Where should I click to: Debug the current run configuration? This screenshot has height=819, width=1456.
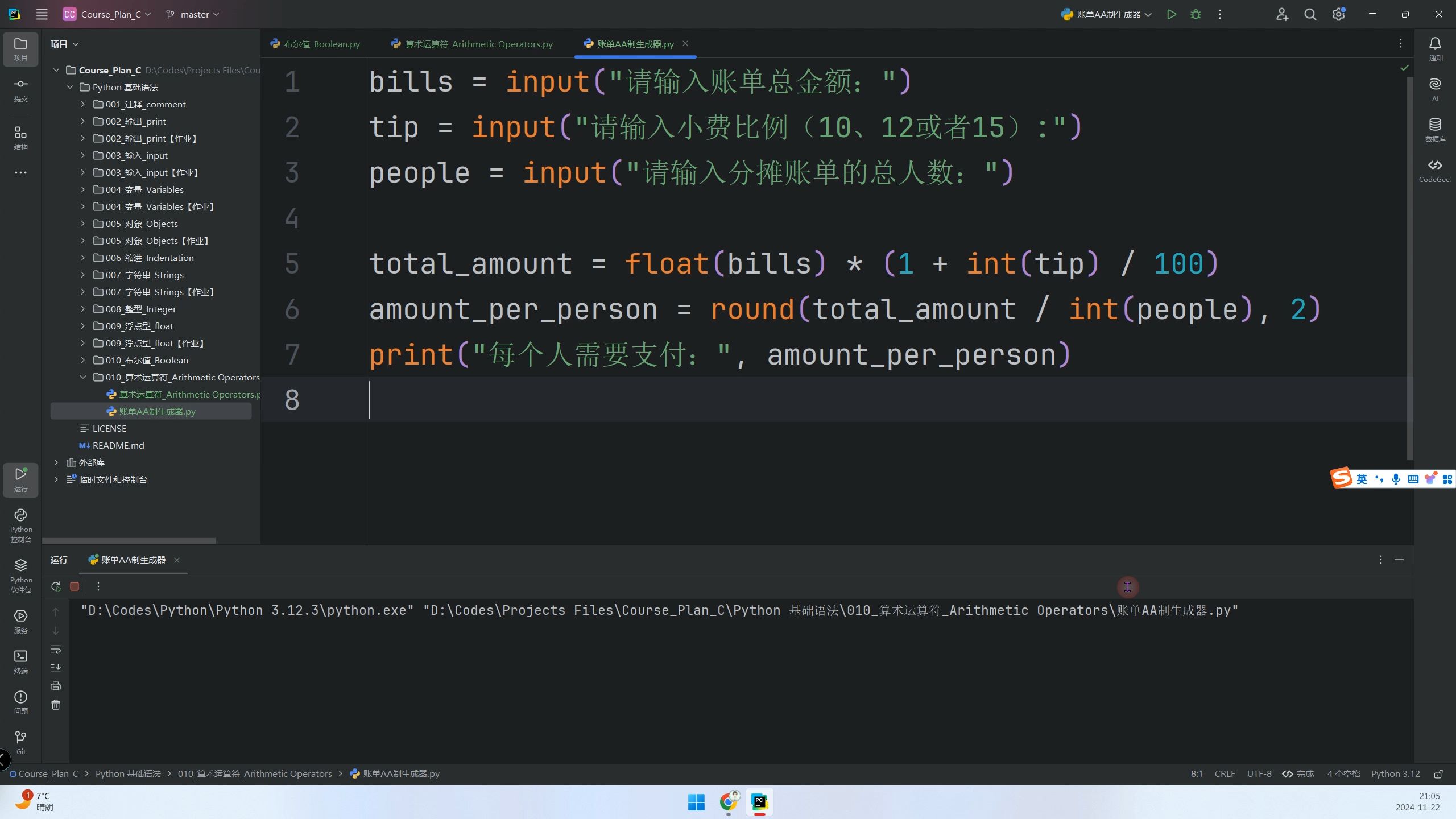click(1196, 14)
